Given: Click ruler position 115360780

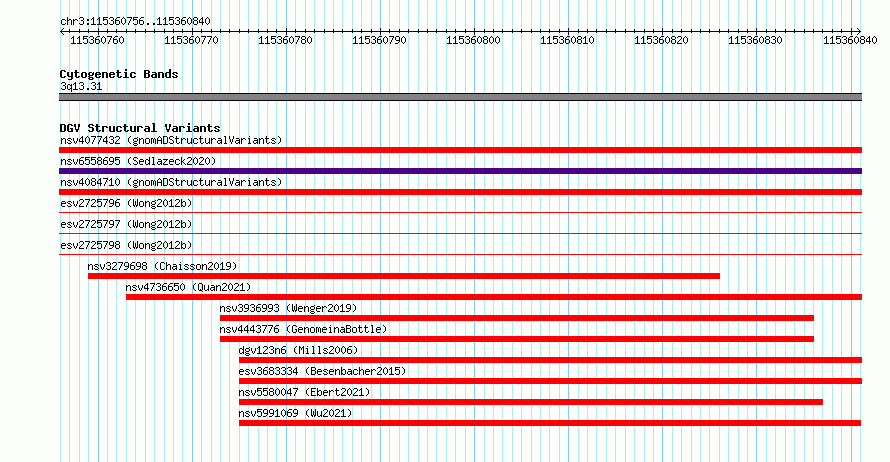Looking at the screenshot, I should tap(285, 40).
